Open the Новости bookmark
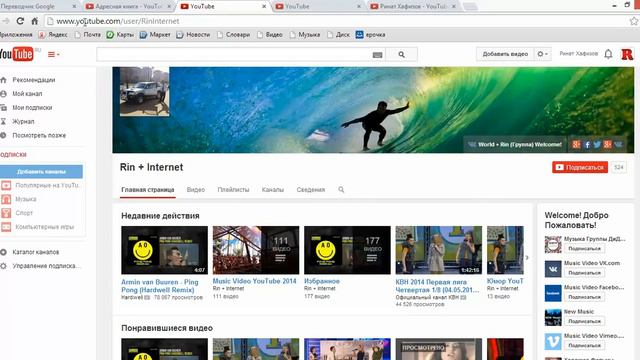 [x=193, y=35]
